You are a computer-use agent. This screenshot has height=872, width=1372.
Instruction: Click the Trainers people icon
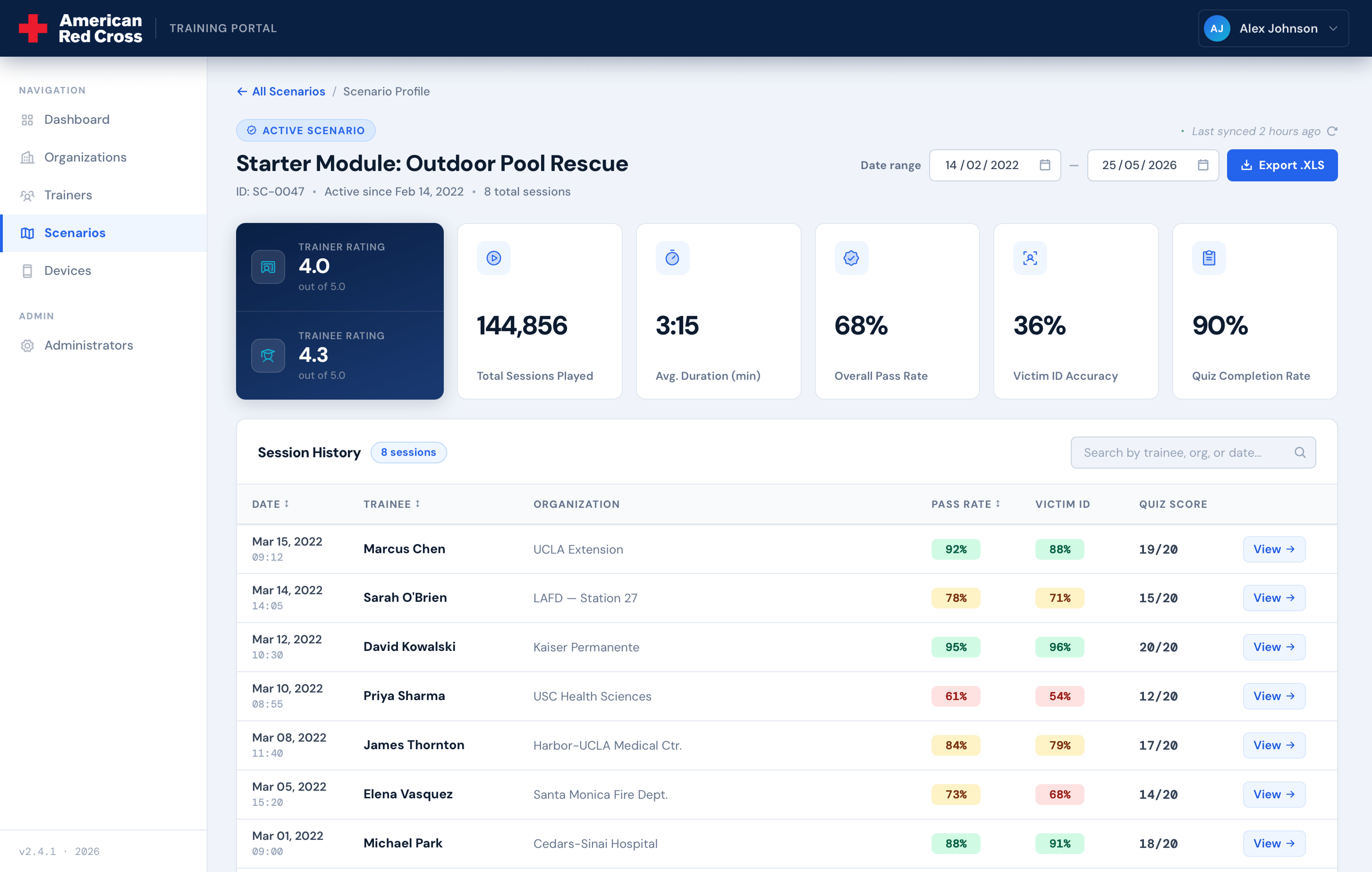[x=27, y=196]
